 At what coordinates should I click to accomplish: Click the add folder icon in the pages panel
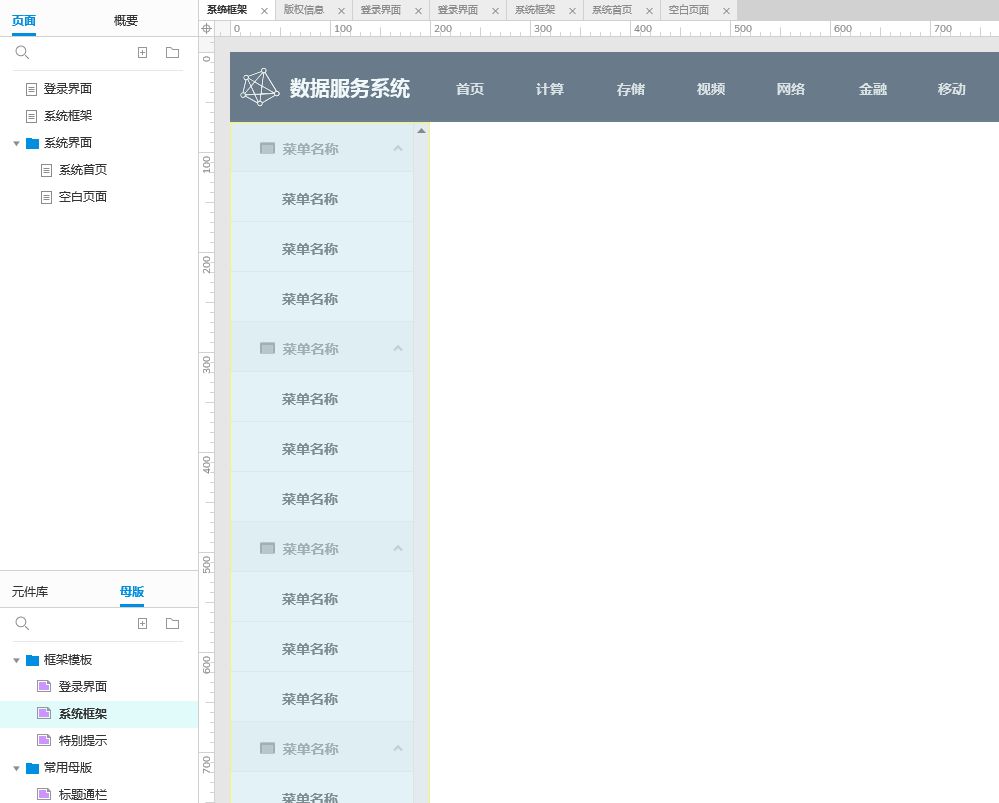172,52
